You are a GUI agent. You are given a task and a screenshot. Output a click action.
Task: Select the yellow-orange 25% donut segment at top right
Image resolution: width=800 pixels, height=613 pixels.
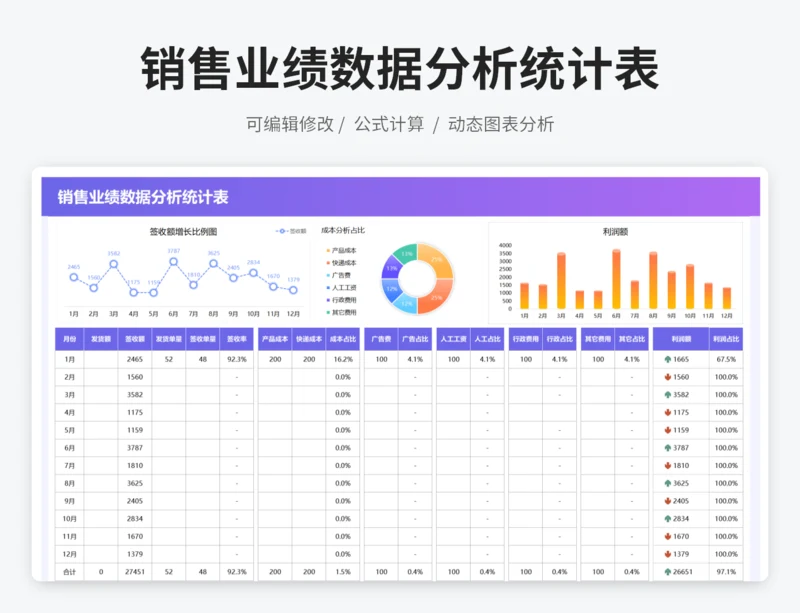pyautogui.click(x=436, y=259)
